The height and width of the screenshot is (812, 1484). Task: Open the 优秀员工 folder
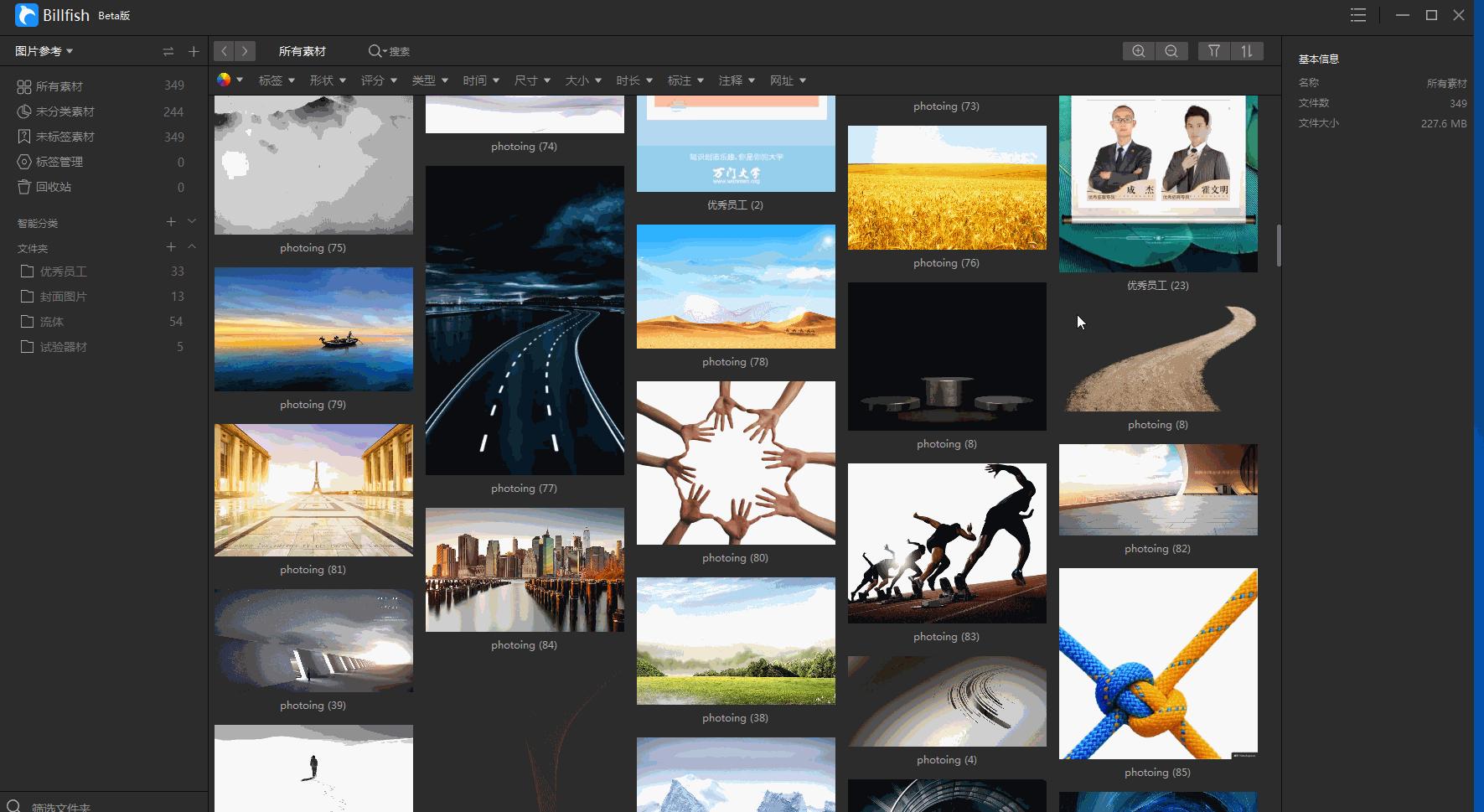[x=63, y=272]
